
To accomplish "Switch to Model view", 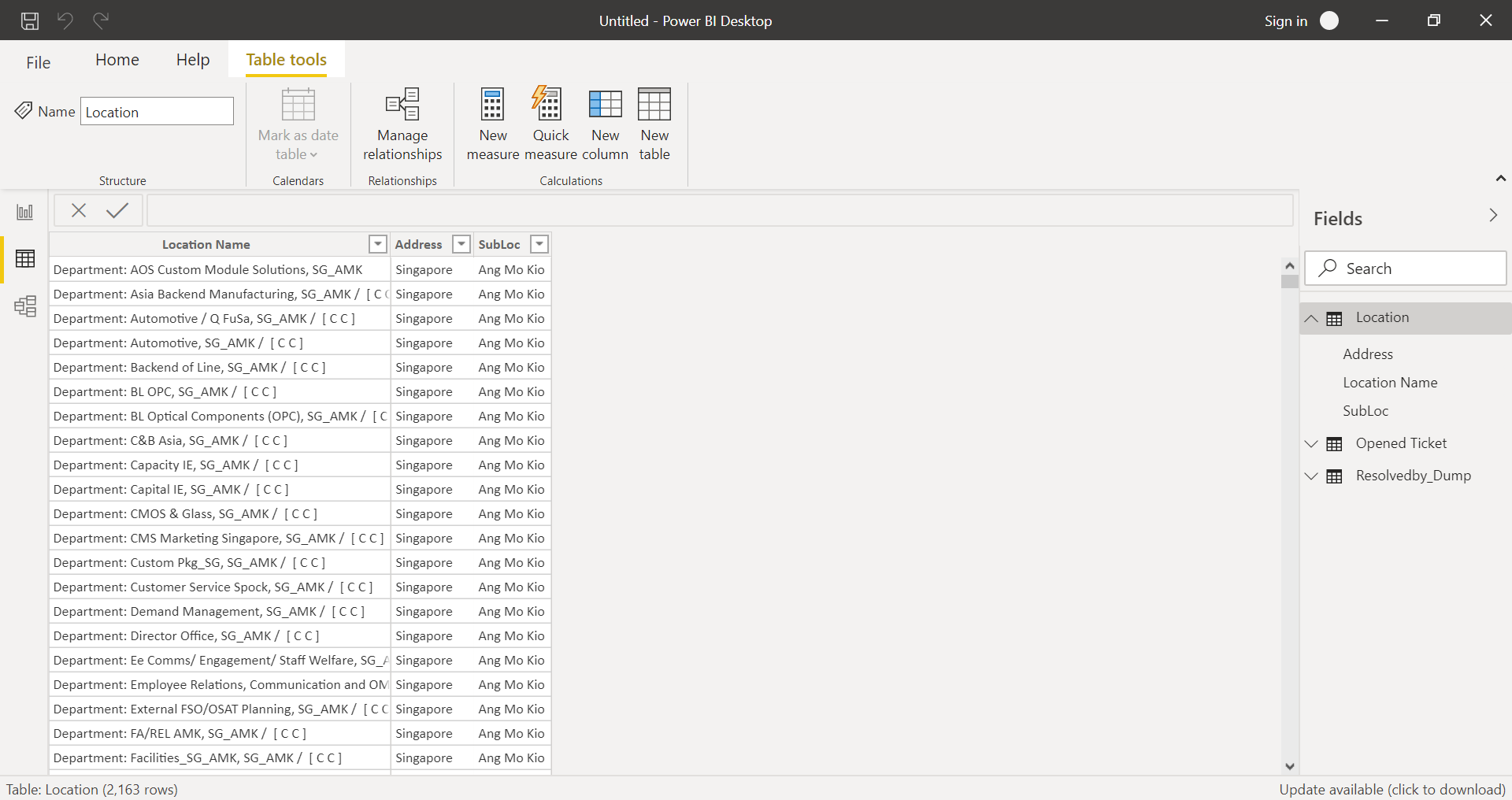I will pyautogui.click(x=25, y=306).
